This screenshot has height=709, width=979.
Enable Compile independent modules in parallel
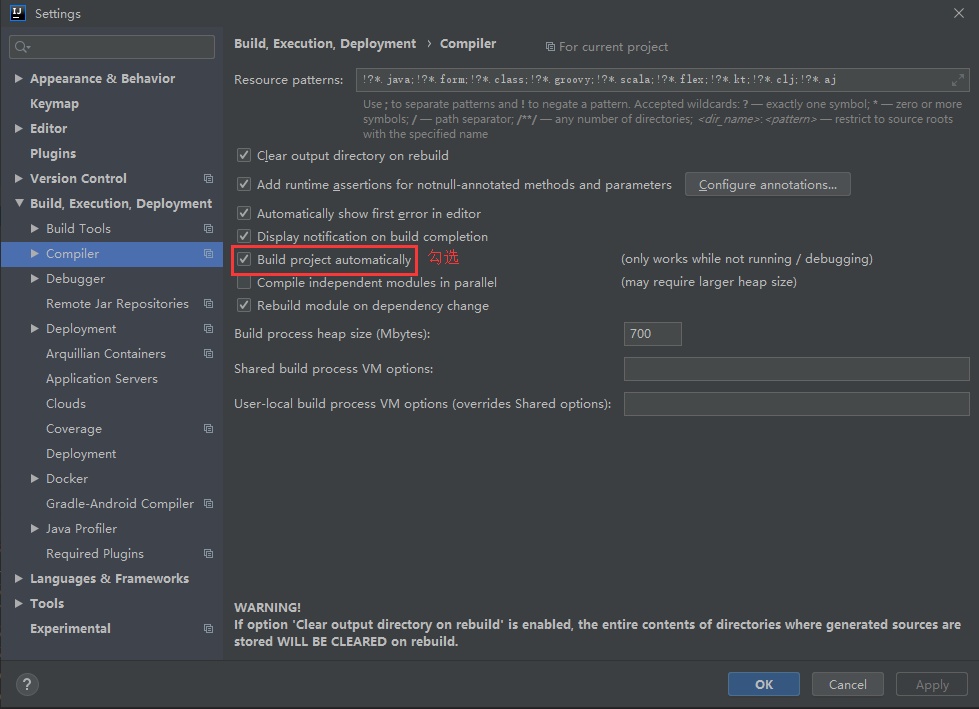[244, 283]
